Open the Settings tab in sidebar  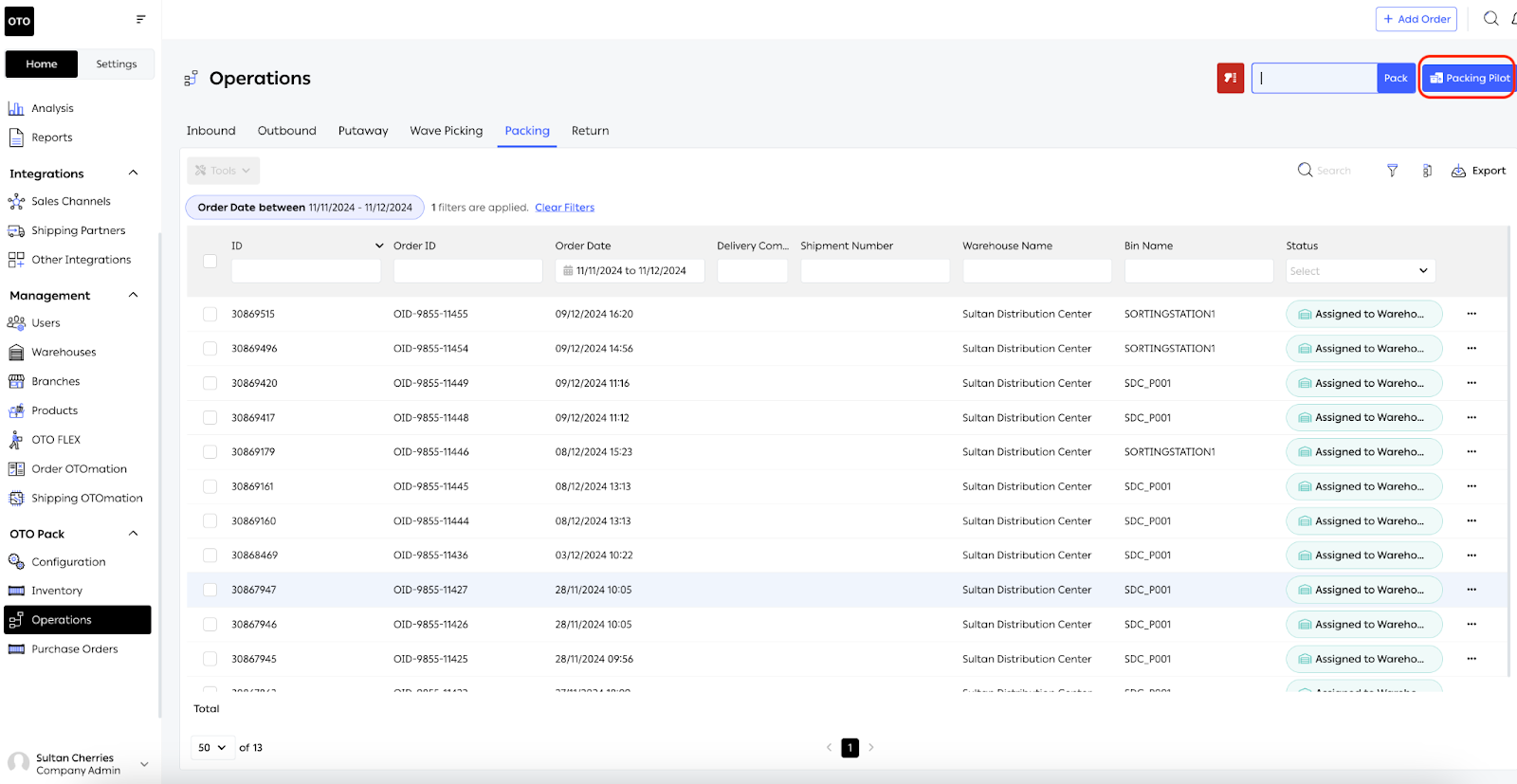coord(117,64)
